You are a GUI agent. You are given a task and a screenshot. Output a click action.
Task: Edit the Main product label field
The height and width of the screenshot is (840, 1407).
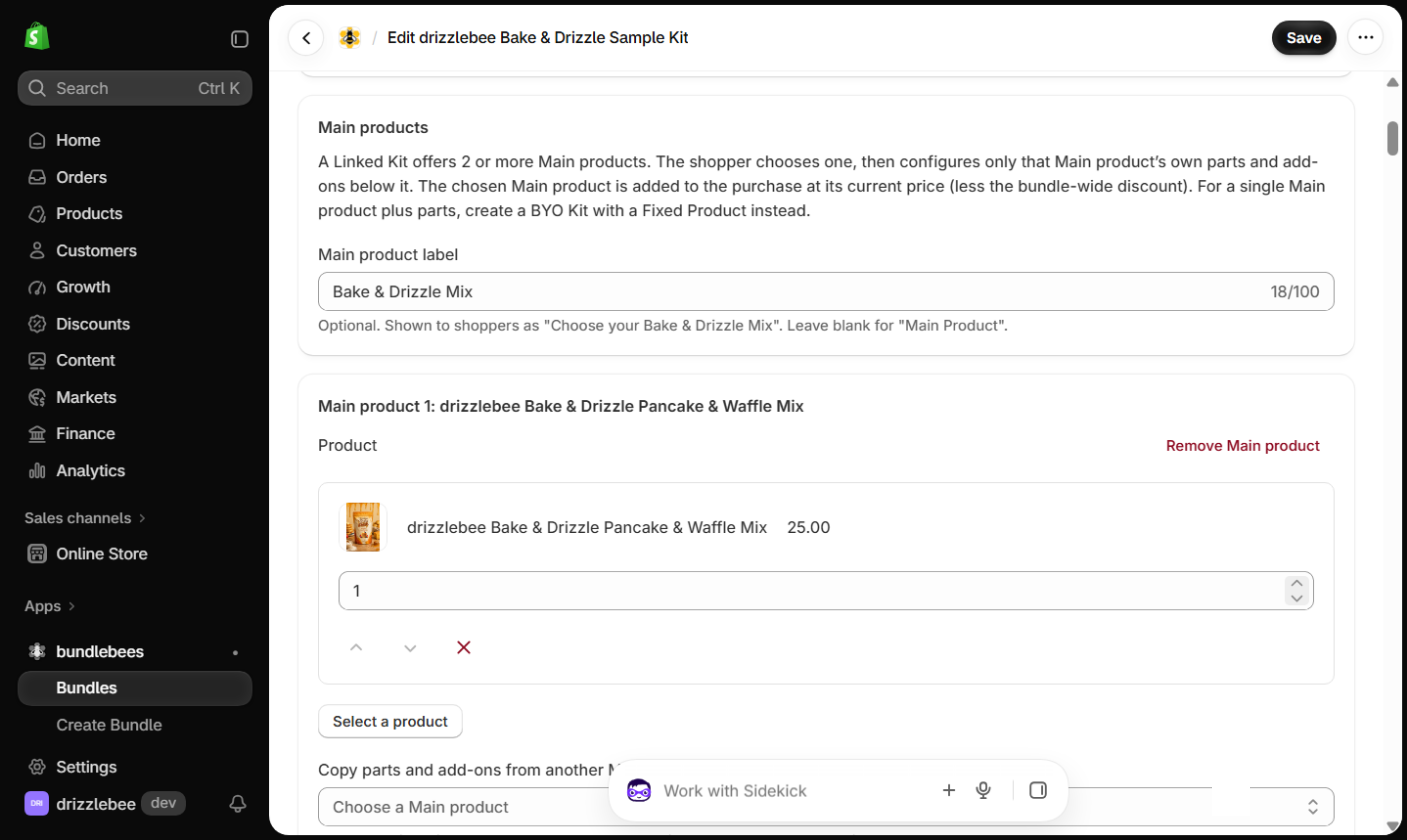(826, 292)
